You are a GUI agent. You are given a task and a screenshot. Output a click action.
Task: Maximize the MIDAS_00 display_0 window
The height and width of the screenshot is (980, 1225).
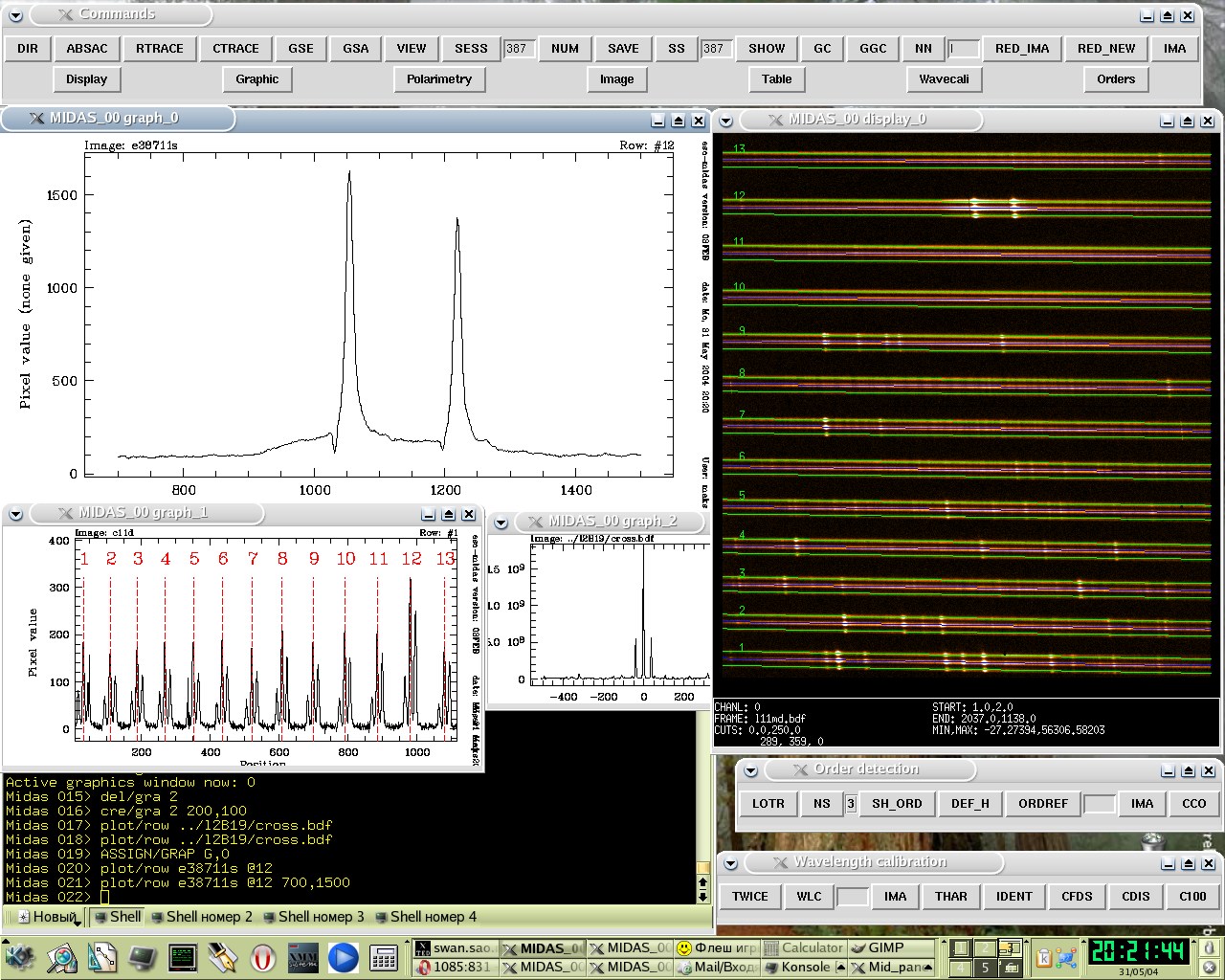[x=1188, y=122]
